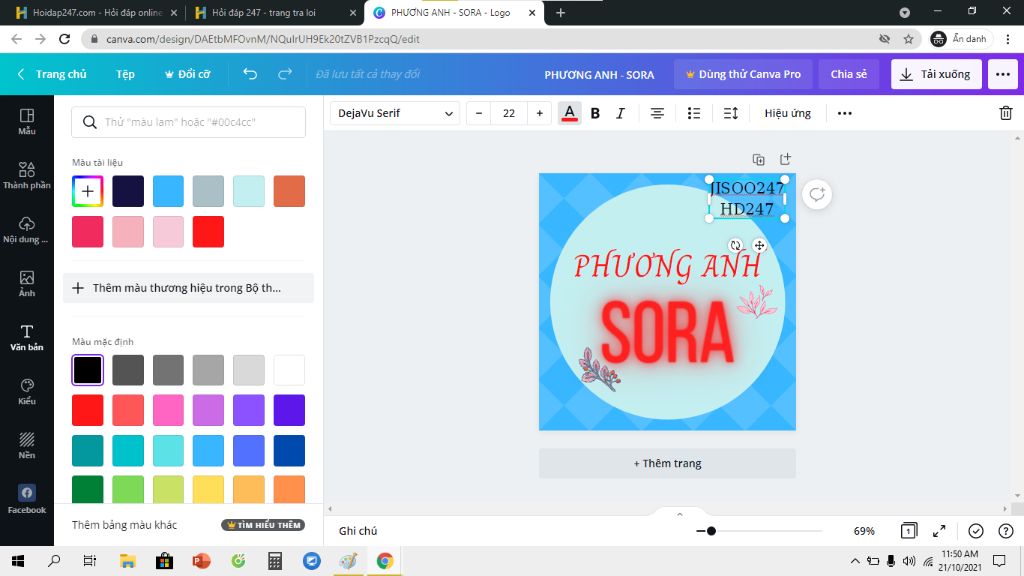Expand the Ghi chú notes panel chevron

point(679,514)
